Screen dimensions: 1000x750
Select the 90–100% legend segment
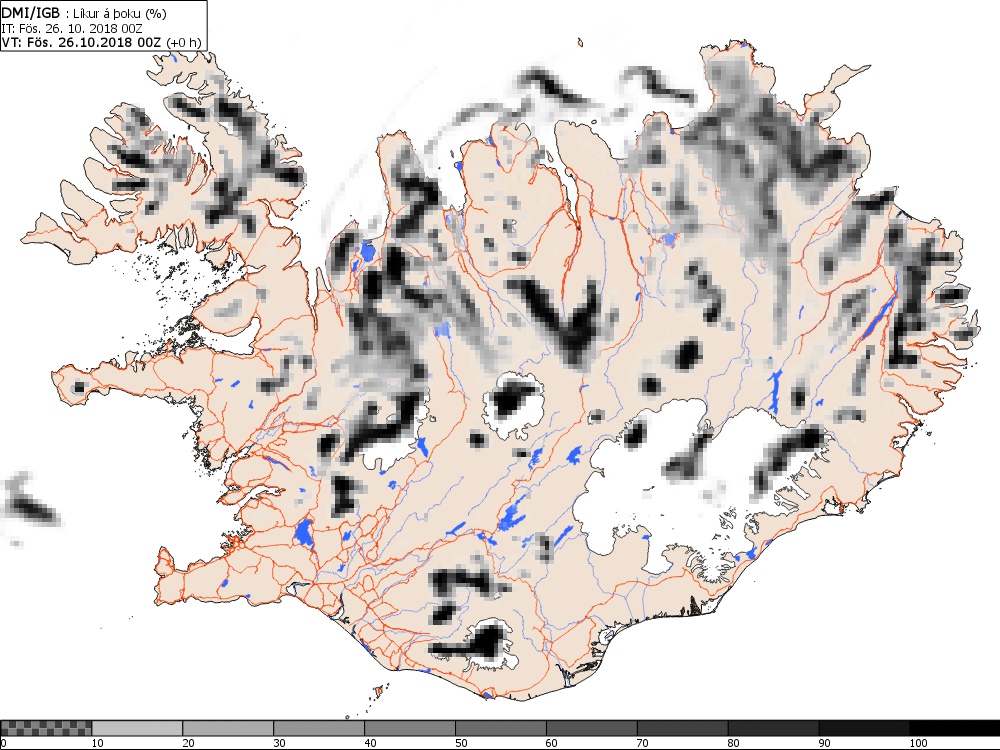point(864,728)
